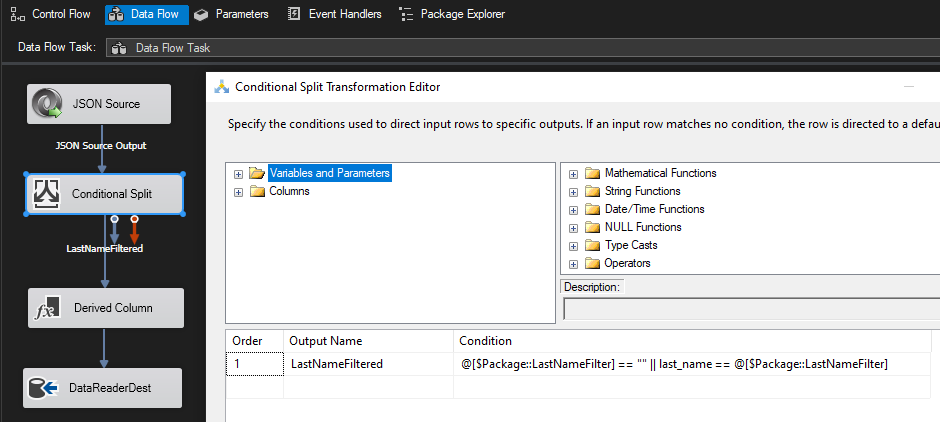This screenshot has width=940, height=422.
Task: Click the LastNameFiltered output name cell
Action: [368, 364]
